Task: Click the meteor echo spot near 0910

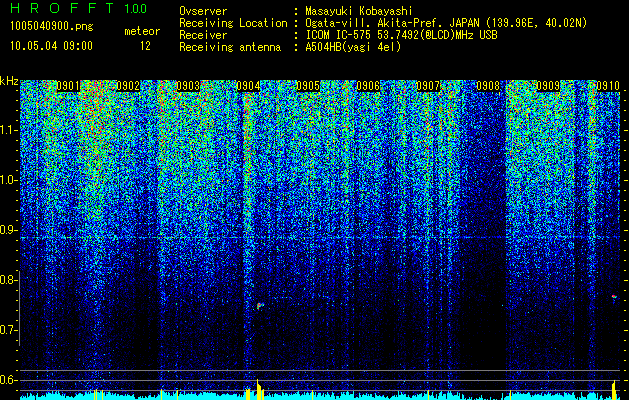Action: point(614,296)
